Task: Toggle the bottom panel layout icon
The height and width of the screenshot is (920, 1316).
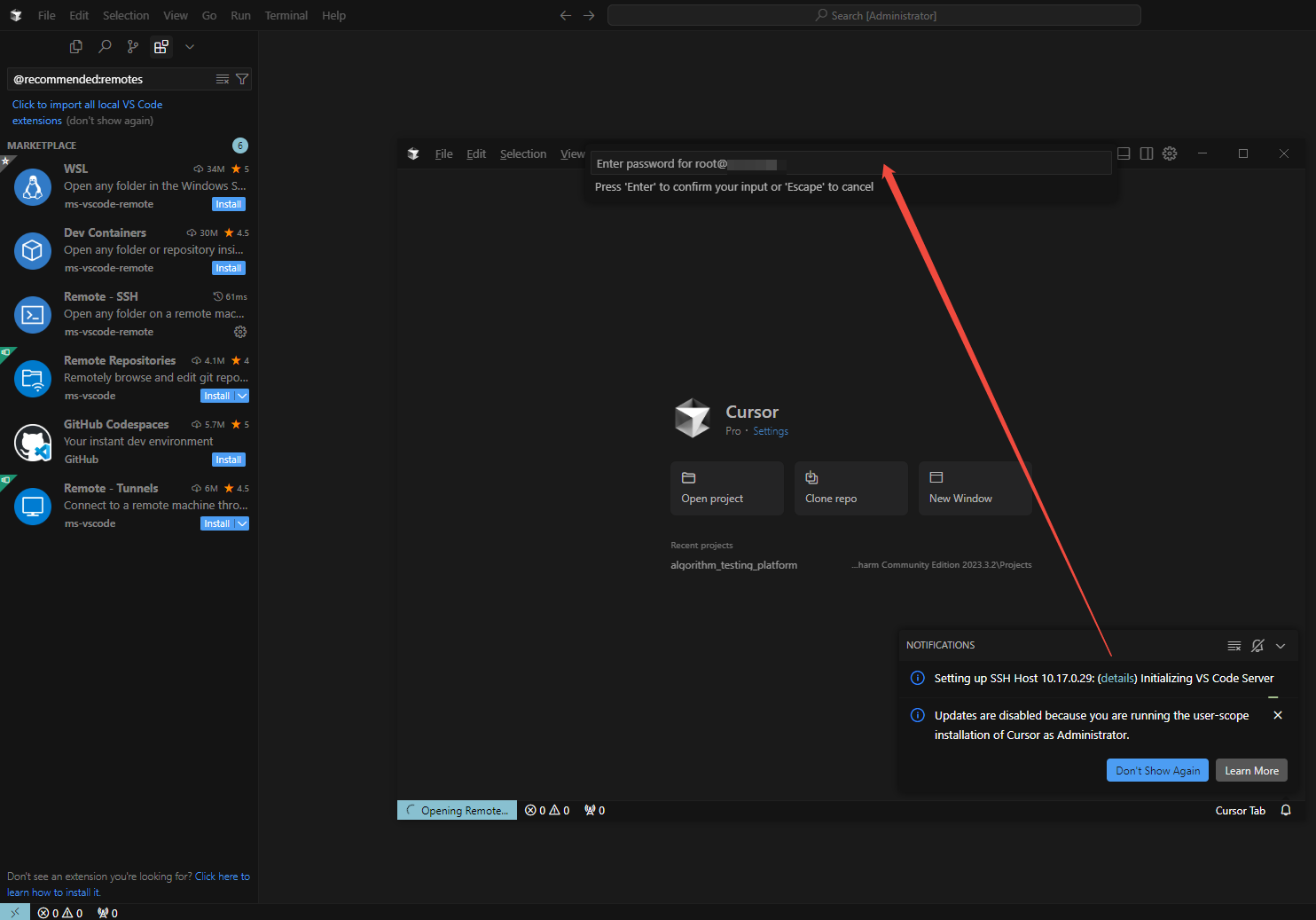Action: (x=1124, y=153)
